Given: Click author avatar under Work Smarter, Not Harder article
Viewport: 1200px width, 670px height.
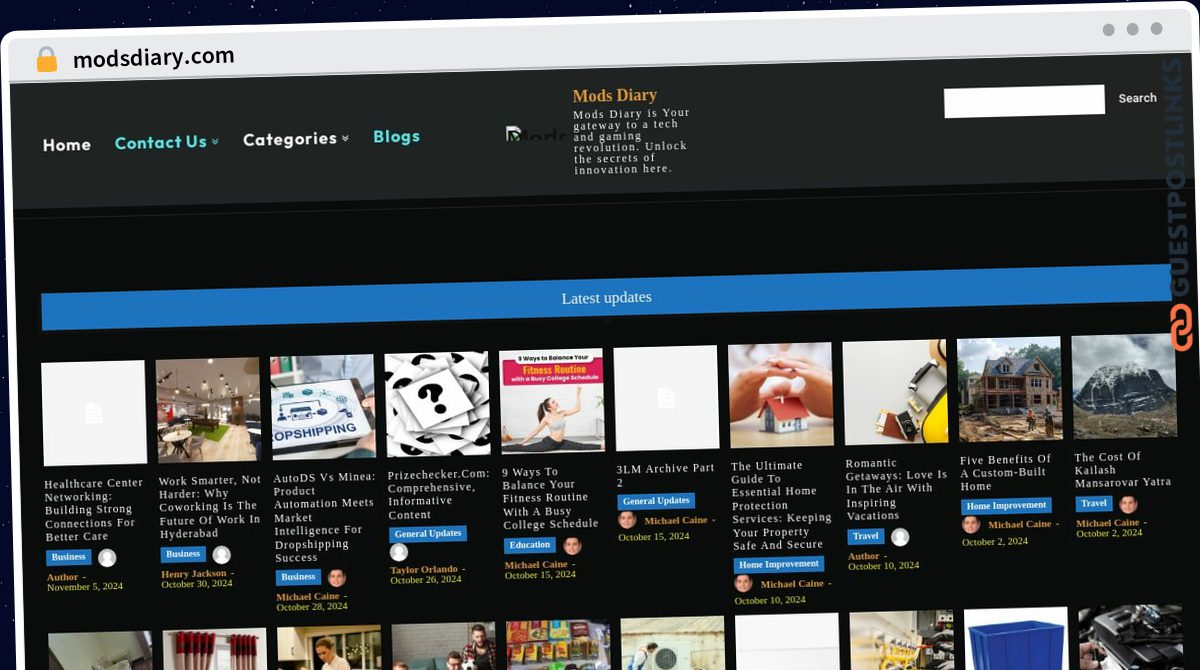Looking at the screenshot, I should [x=221, y=555].
